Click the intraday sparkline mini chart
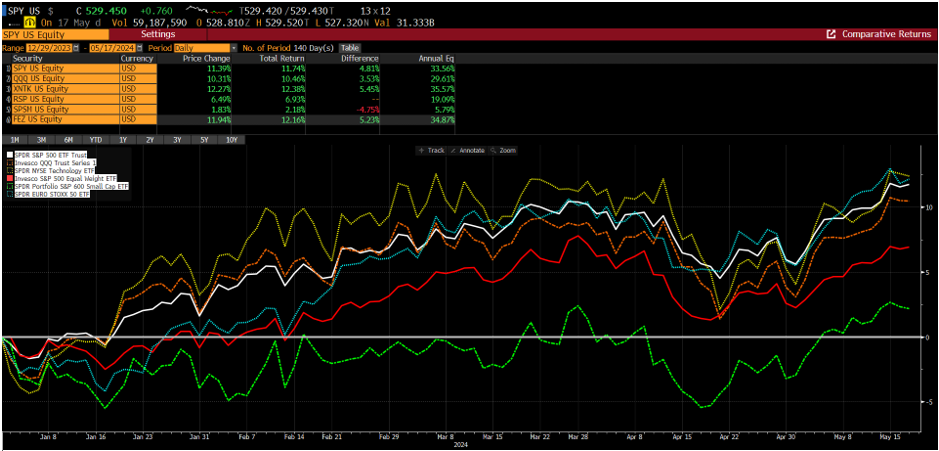 pos(210,10)
